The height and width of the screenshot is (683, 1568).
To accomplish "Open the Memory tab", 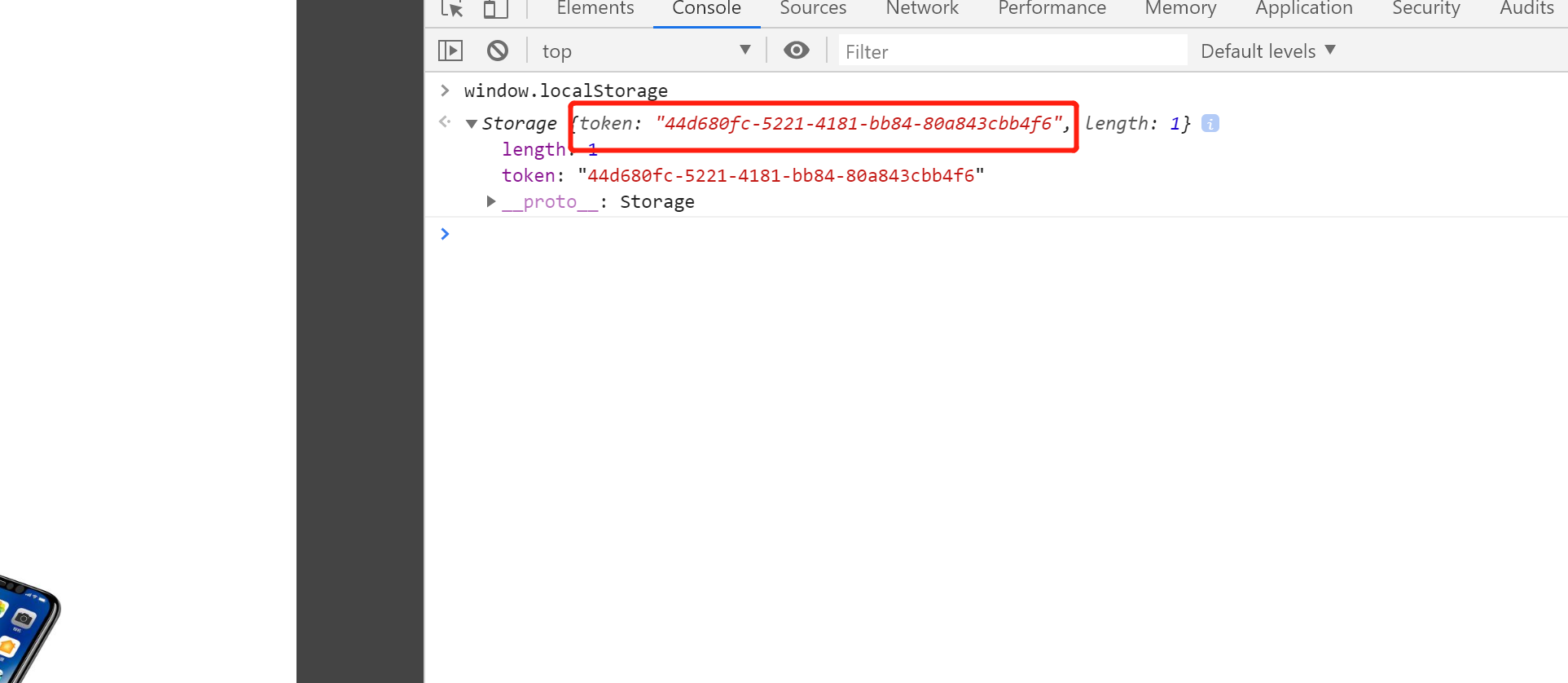I will pyautogui.click(x=1180, y=9).
